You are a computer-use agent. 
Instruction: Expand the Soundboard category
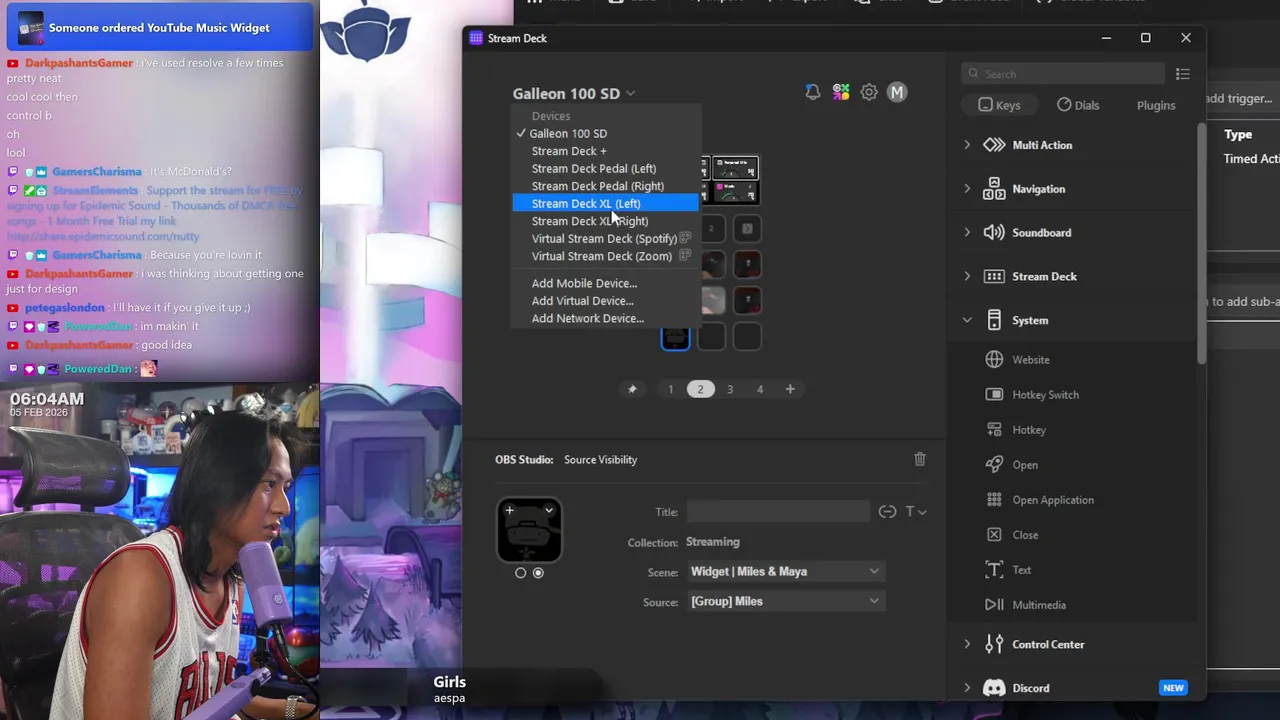coord(967,233)
